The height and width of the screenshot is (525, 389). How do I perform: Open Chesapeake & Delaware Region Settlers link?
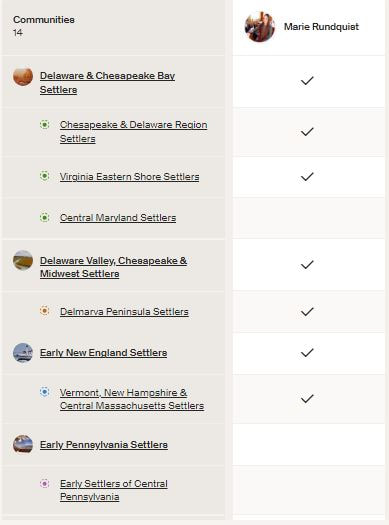[x=134, y=132]
